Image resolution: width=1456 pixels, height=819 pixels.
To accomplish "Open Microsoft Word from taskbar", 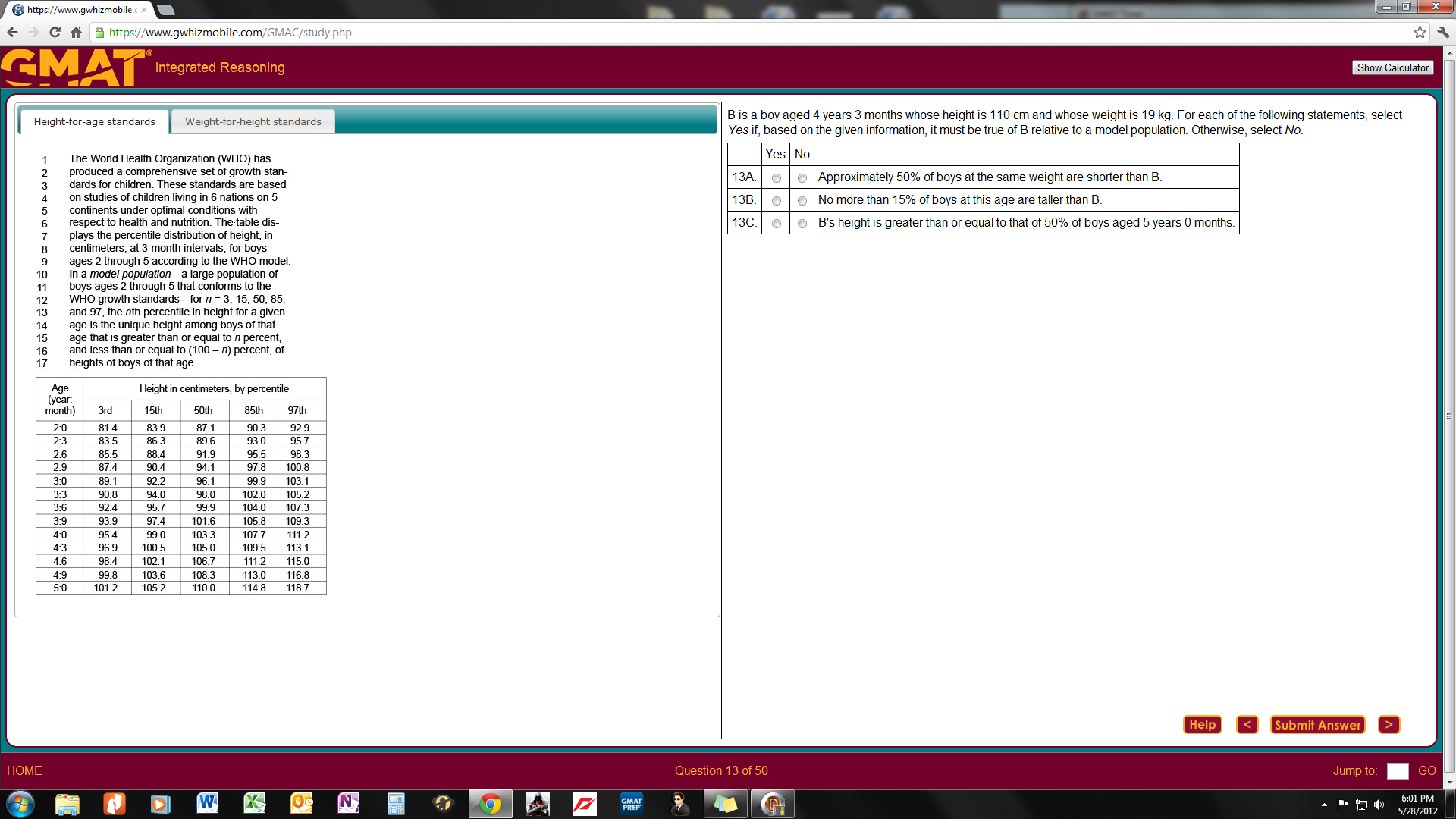I will click(207, 803).
